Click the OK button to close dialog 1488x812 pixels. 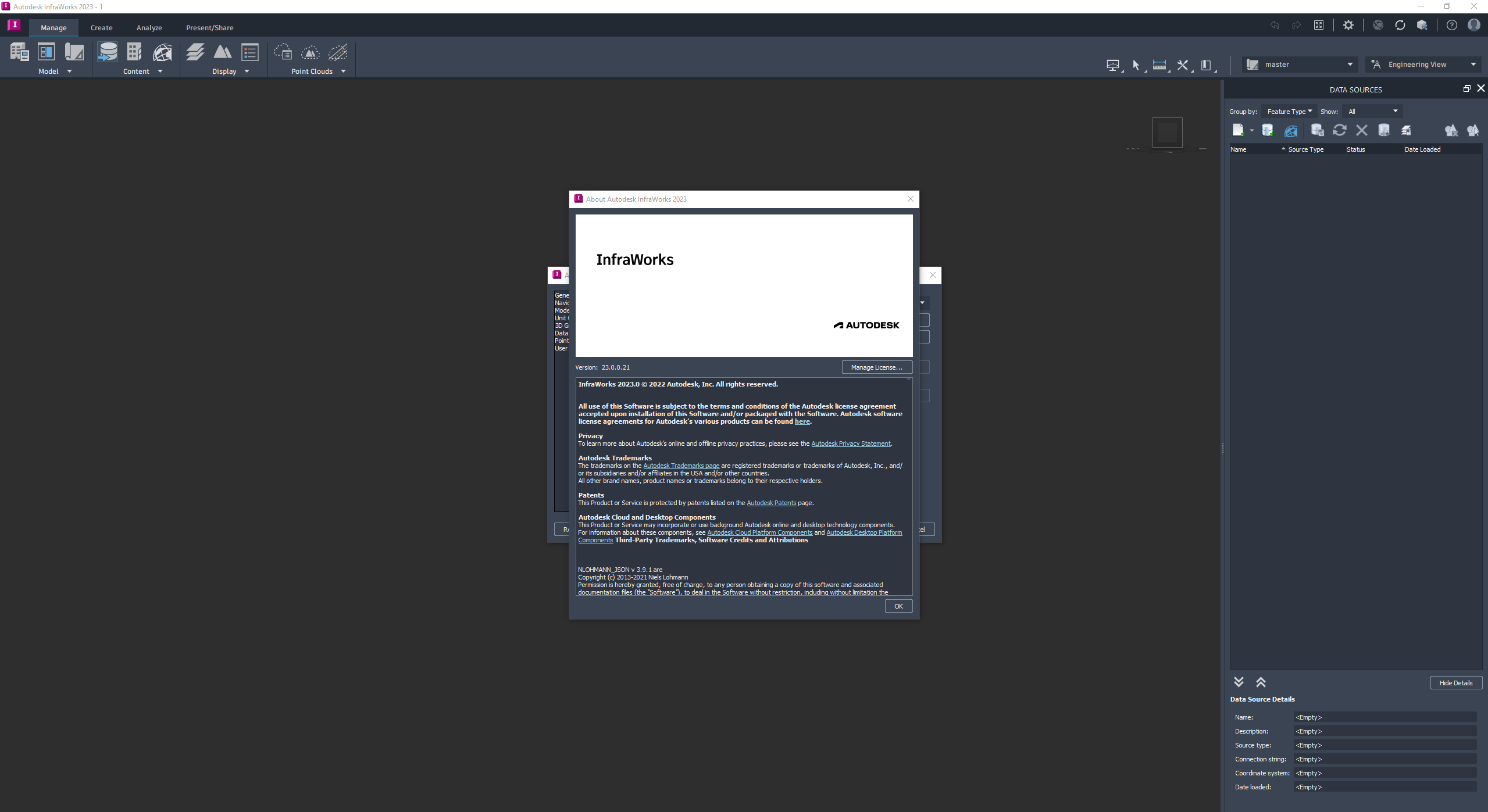(898, 605)
